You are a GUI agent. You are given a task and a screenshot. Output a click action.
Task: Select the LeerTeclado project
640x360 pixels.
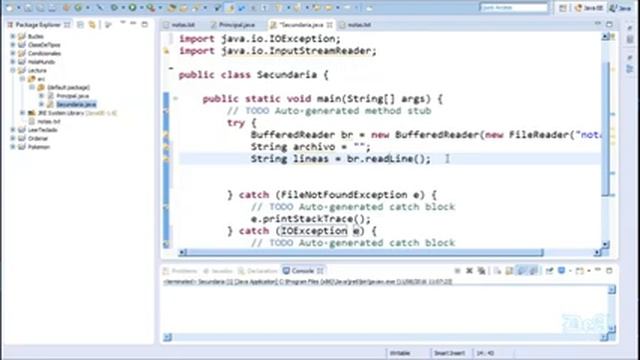pyautogui.click(x=42, y=130)
